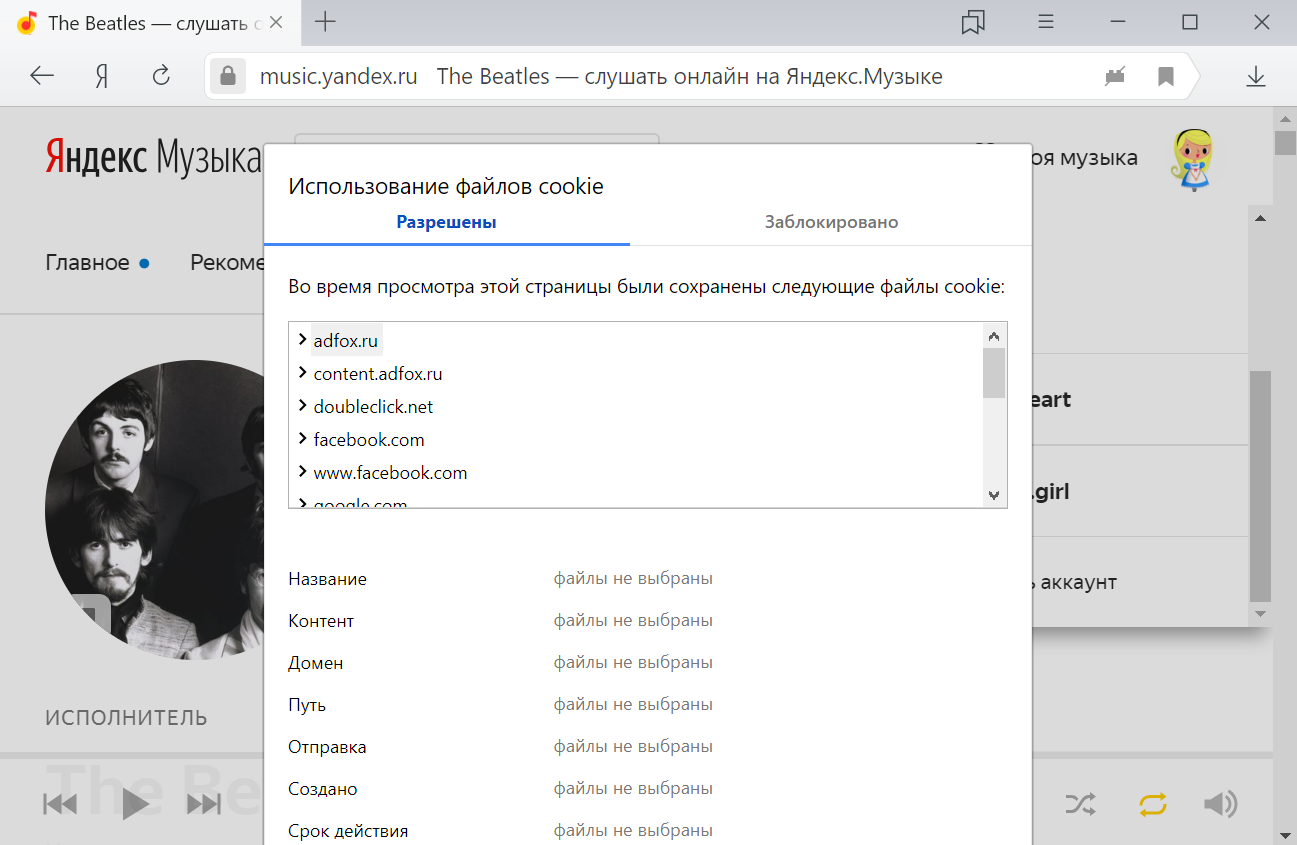
Task: Expand the facebook.com cookie entry
Action: click(302, 439)
